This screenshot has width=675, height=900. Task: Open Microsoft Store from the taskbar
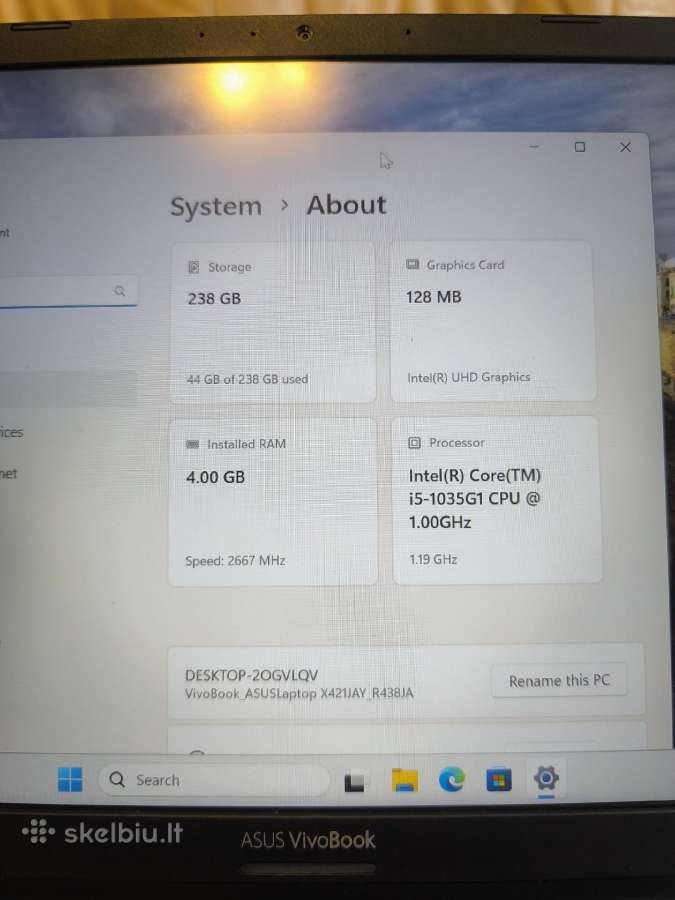pyautogui.click(x=498, y=780)
